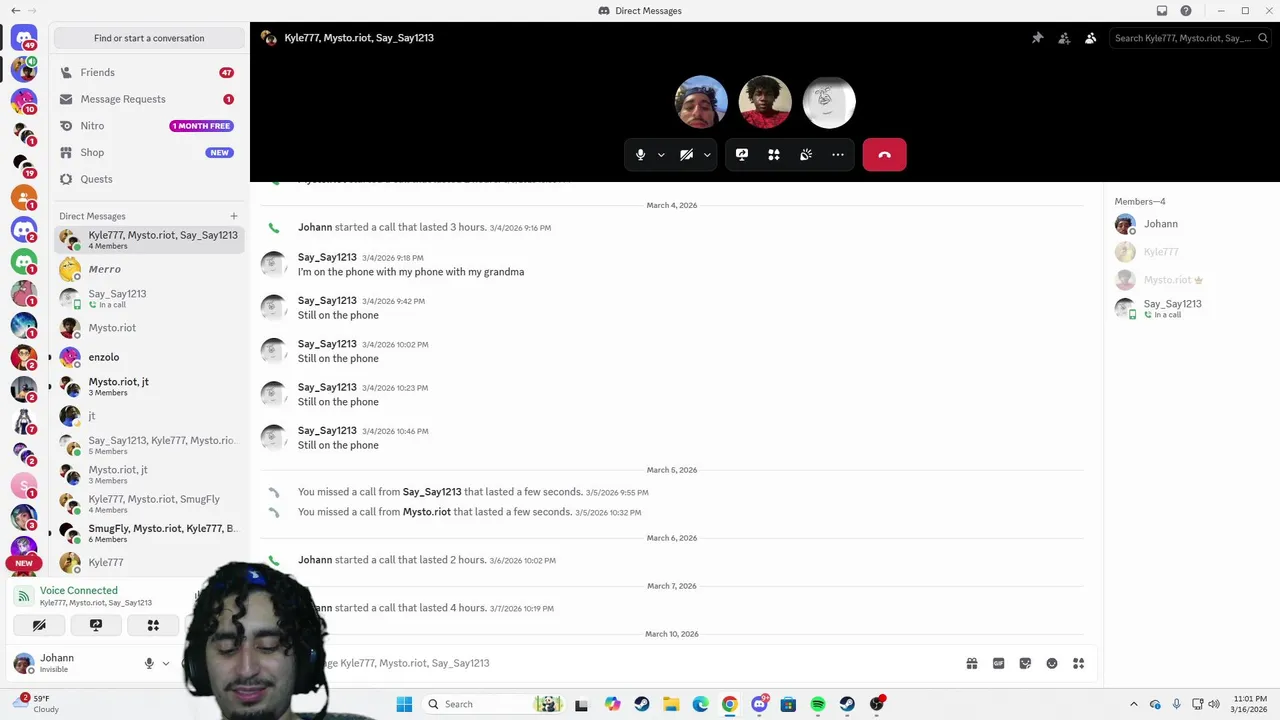This screenshot has width=1280, height=720.
Task: Open the microphone options arrow in the call bar
Action: point(661,155)
